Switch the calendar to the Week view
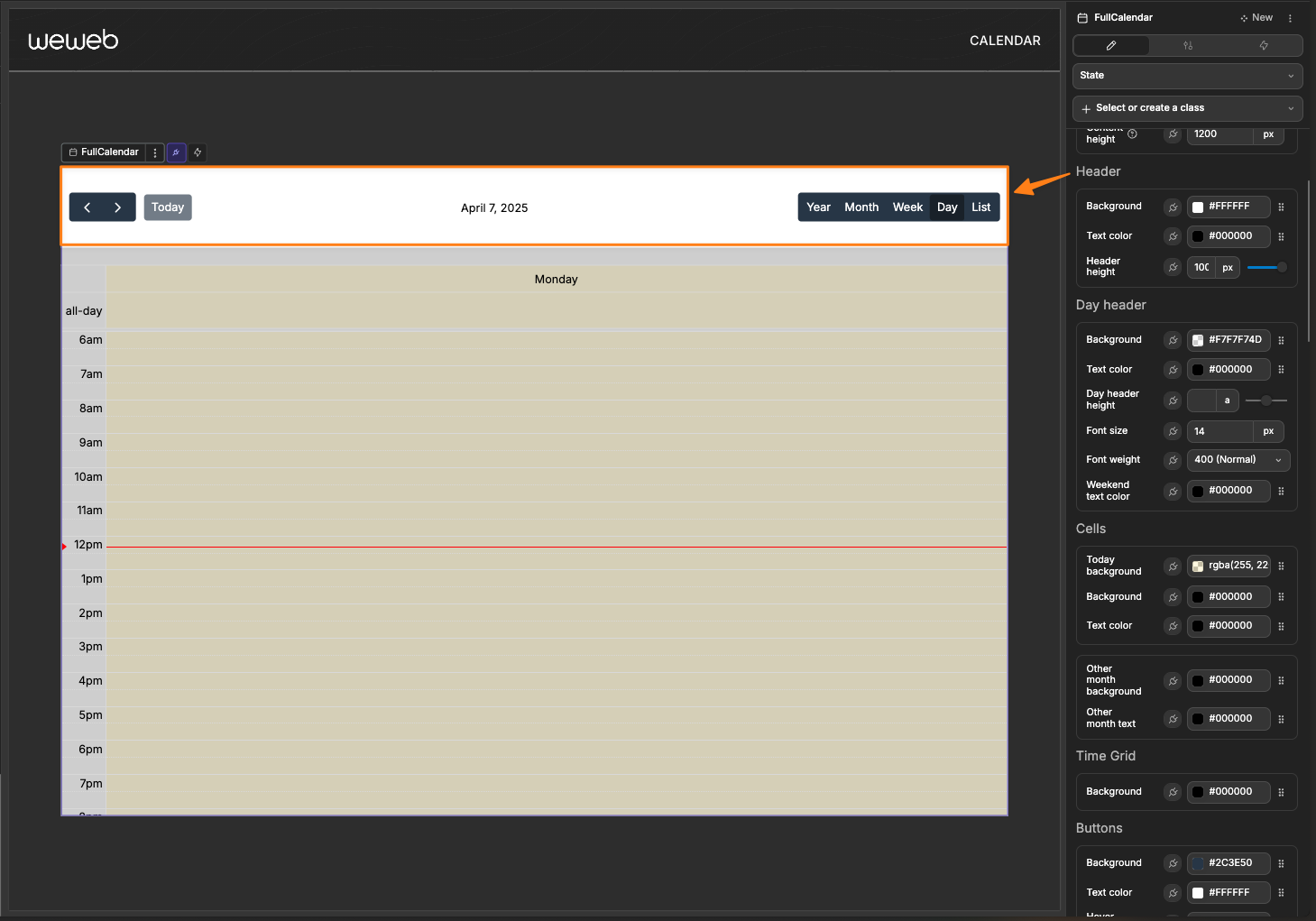Viewport: 1316px width, 921px height. coord(907,207)
